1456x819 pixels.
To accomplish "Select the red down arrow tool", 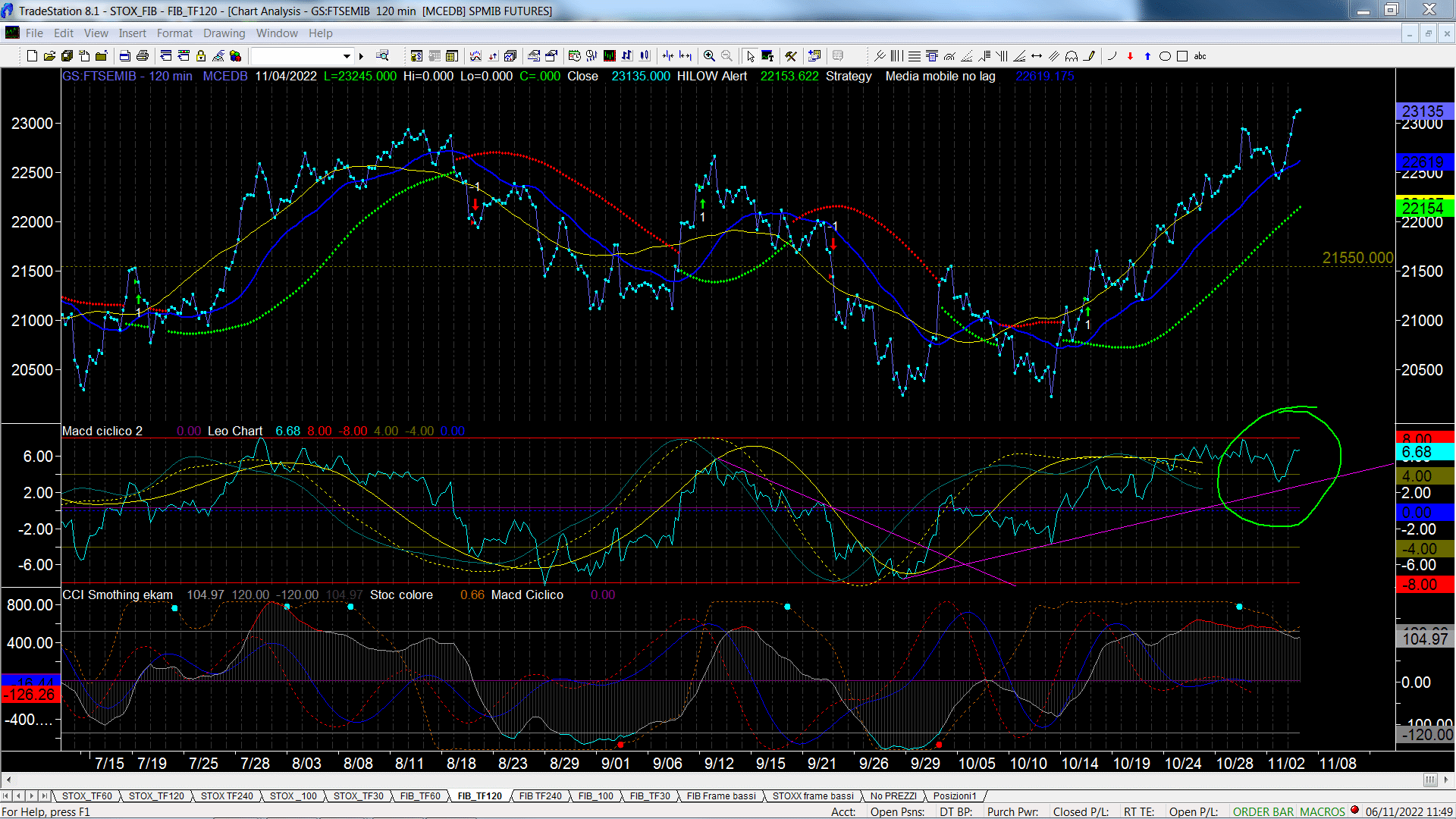I will (x=1130, y=56).
